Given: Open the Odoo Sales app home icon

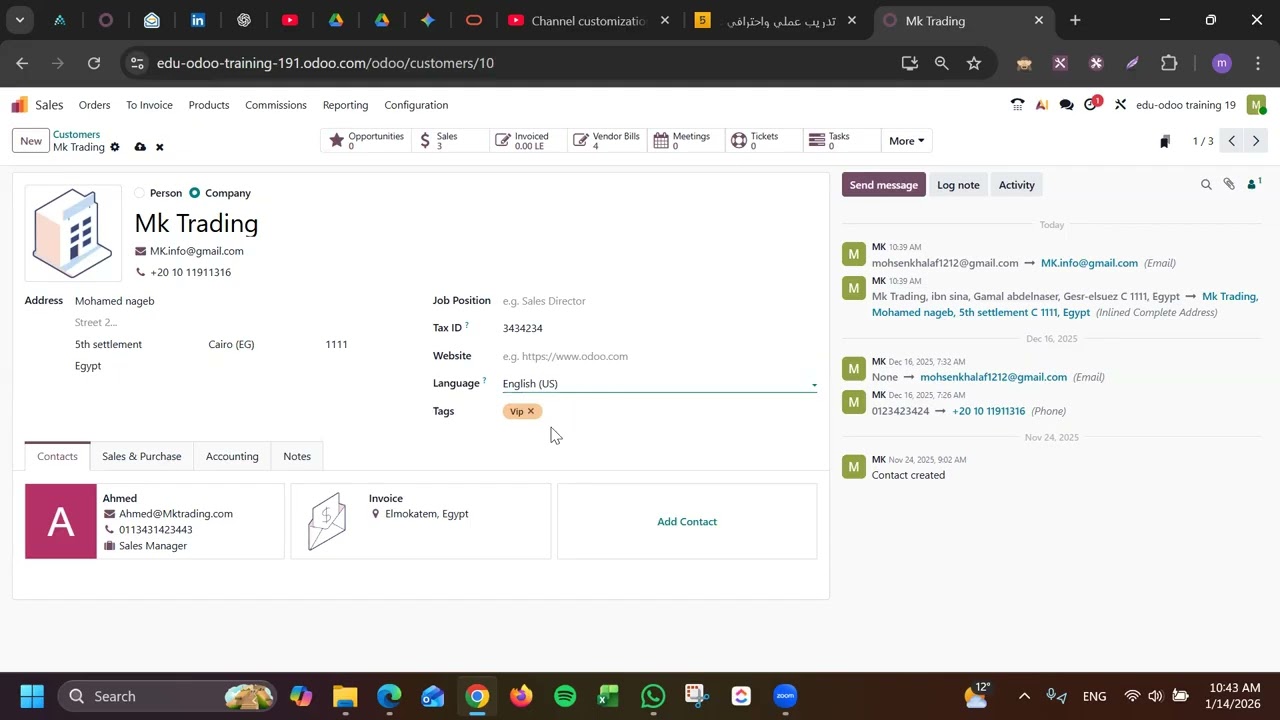Looking at the screenshot, I should (x=20, y=105).
